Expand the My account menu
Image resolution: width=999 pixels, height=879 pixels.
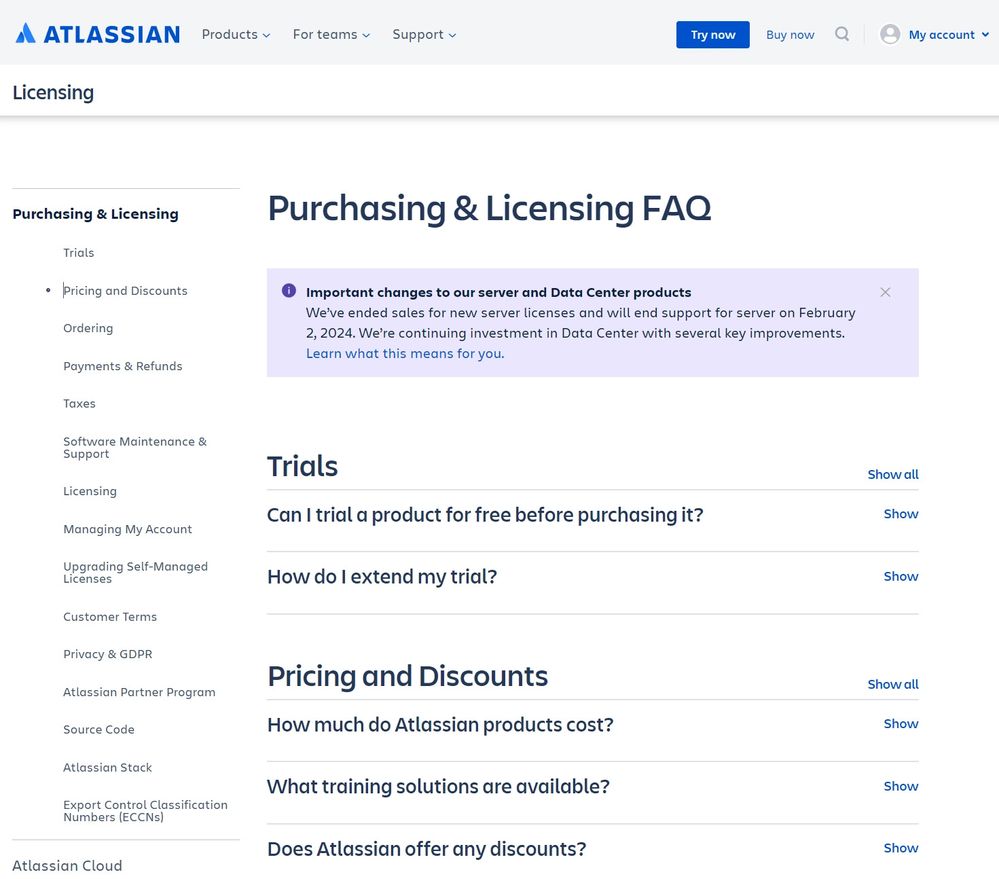pos(940,33)
